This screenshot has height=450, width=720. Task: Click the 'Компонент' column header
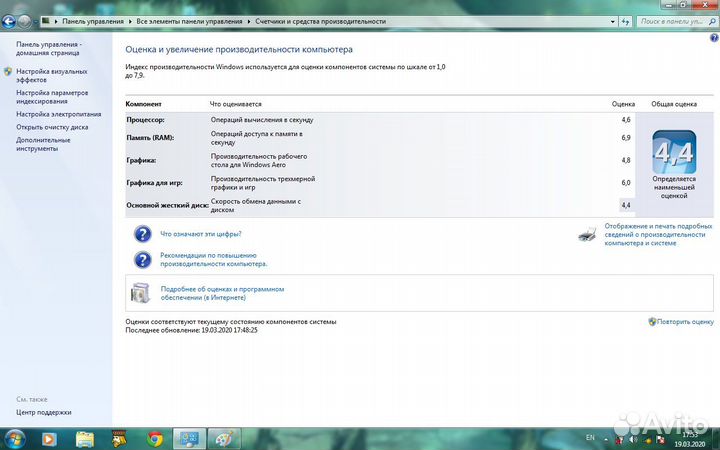point(143,104)
